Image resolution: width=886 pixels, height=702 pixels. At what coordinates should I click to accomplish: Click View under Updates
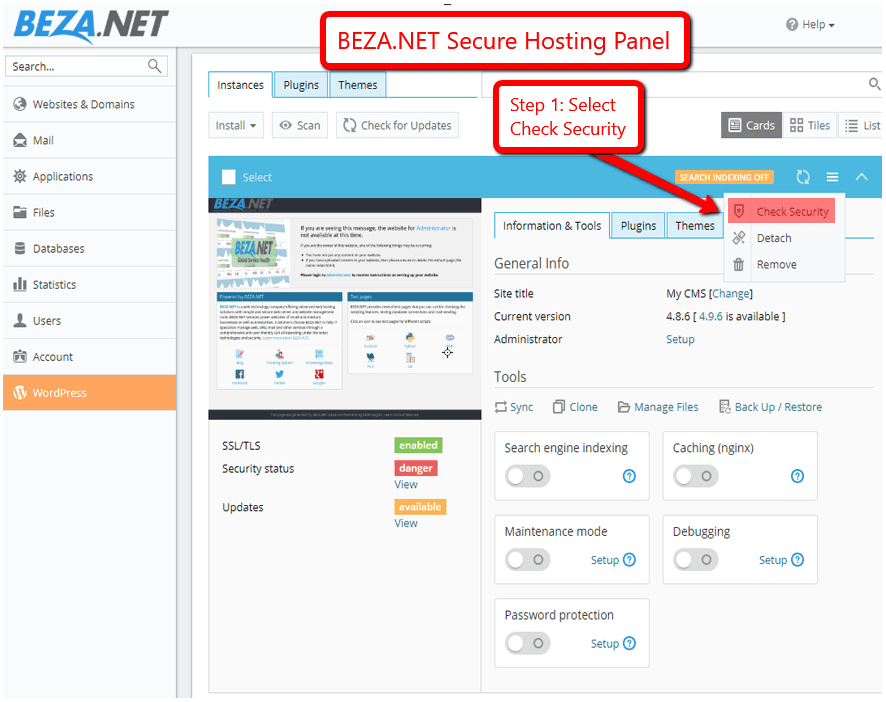click(406, 523)
